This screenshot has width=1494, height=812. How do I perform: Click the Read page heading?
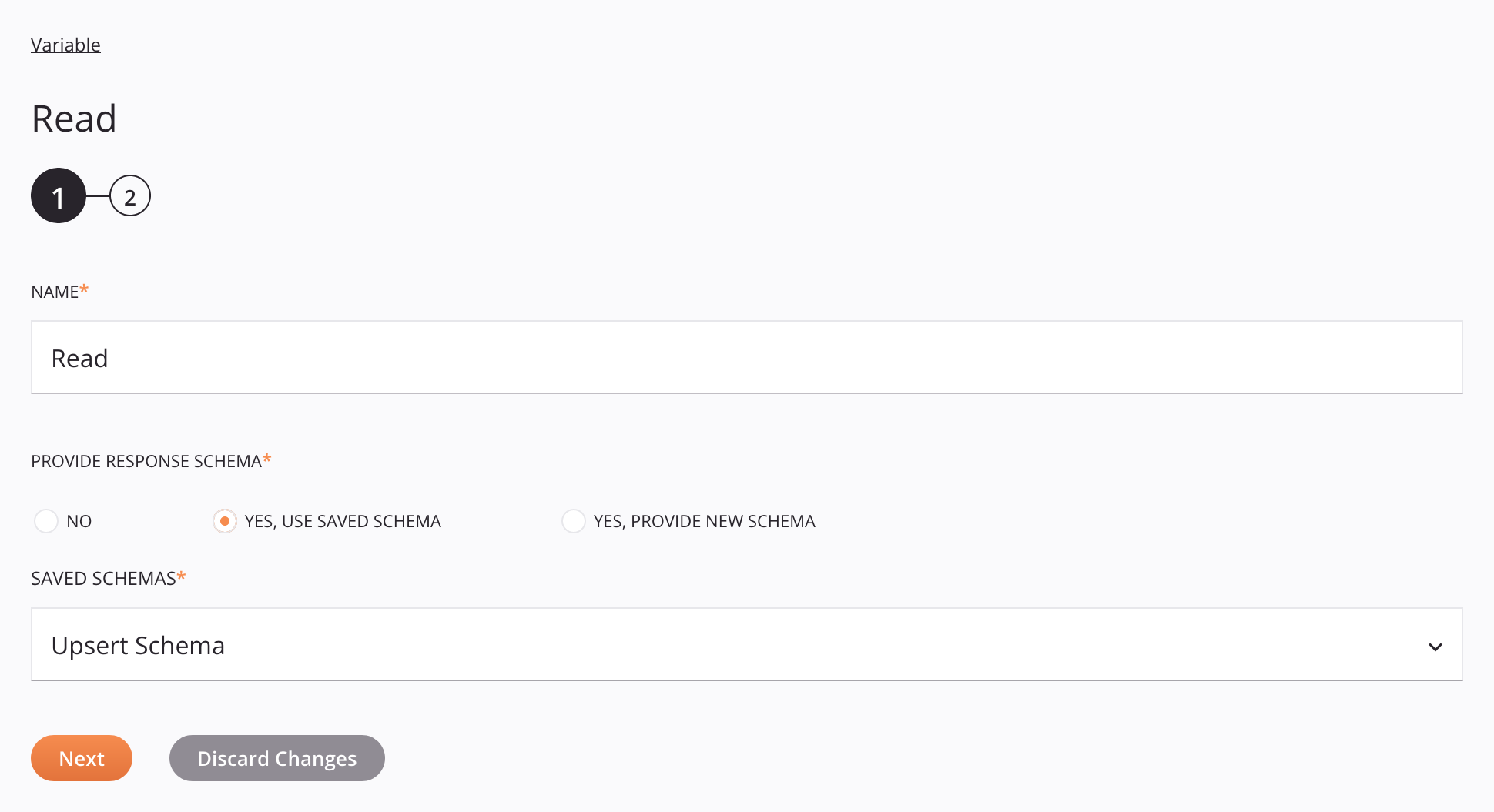click(74, 119)
